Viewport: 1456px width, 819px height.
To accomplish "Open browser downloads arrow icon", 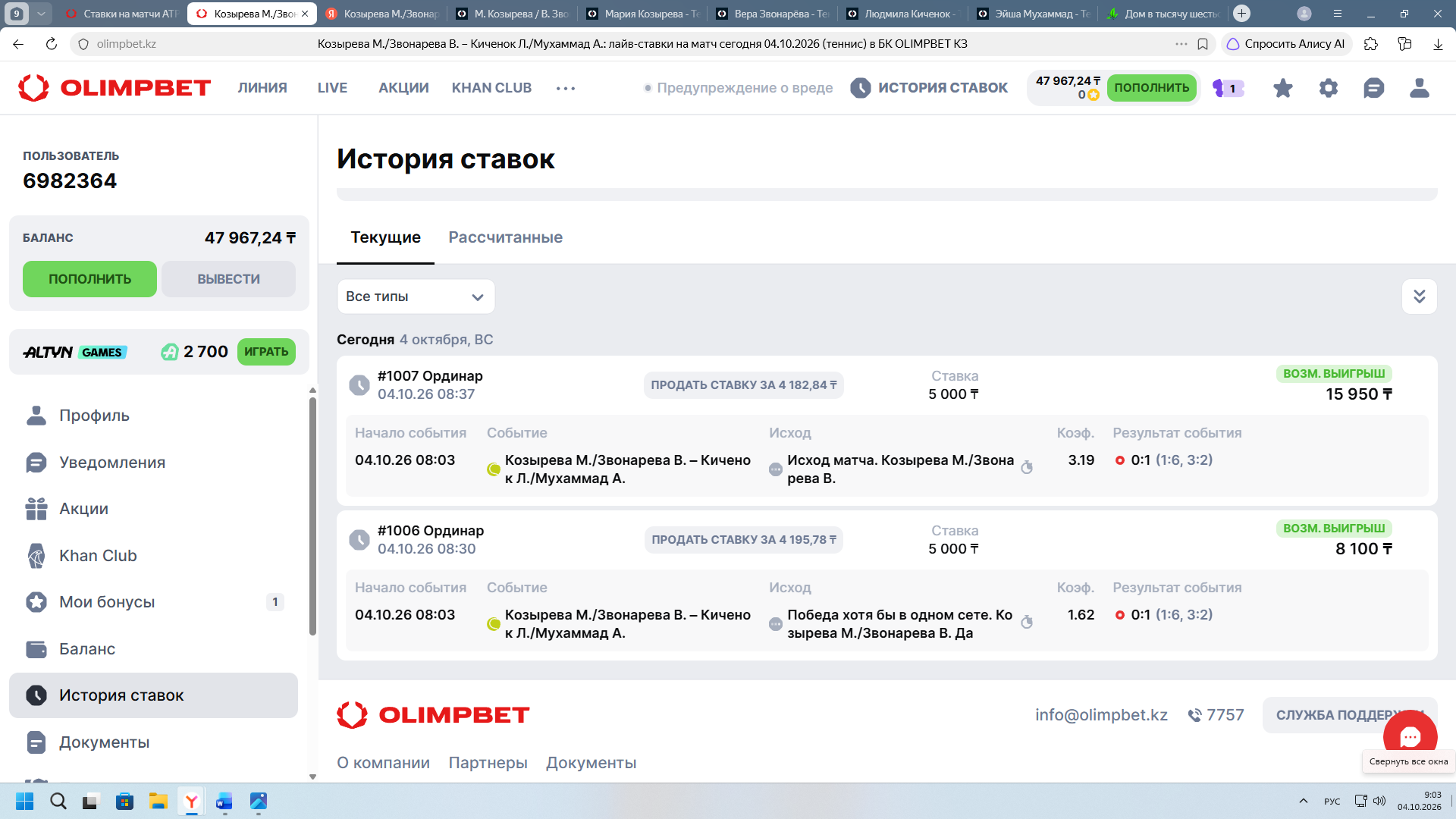I will pyautogui.click(x=1438, y=44).
